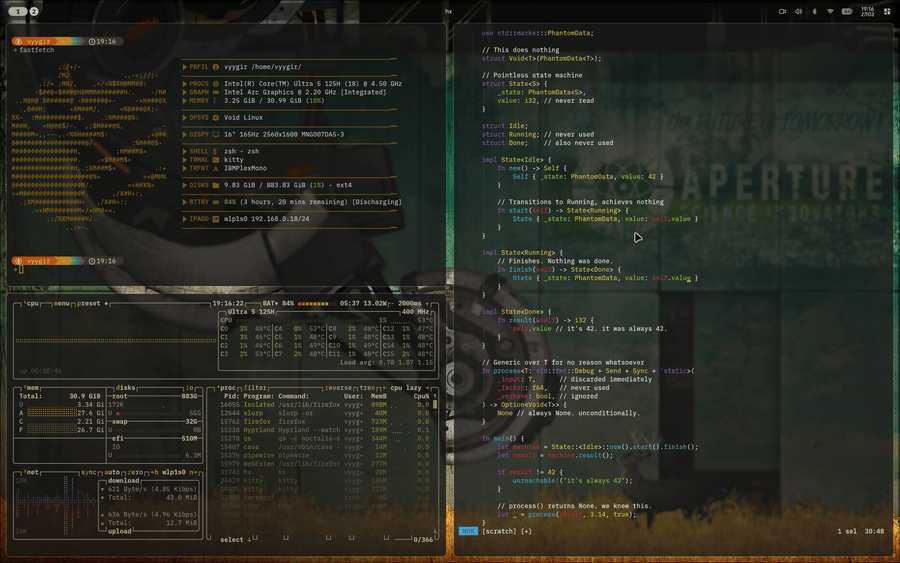The height and width of the screenshot is (563, 900).
Task: Click the btop process list scrollbar thumb
Action: (435, 404)
